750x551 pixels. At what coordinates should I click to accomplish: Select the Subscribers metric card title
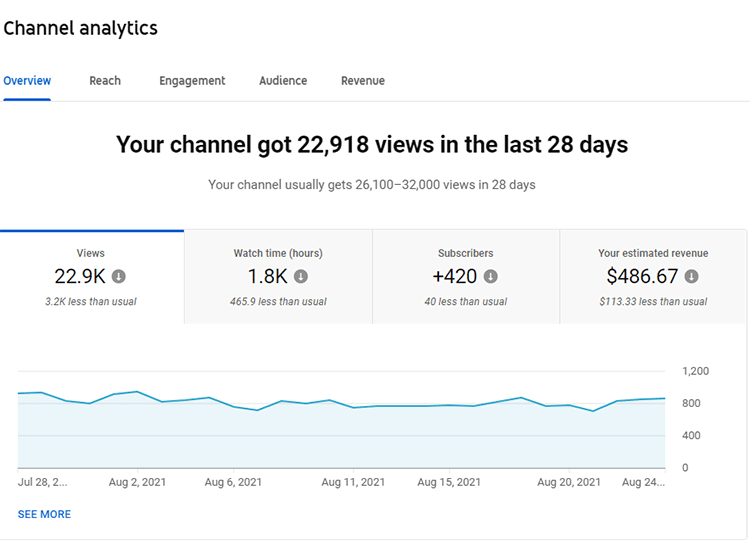click(465, 253)
